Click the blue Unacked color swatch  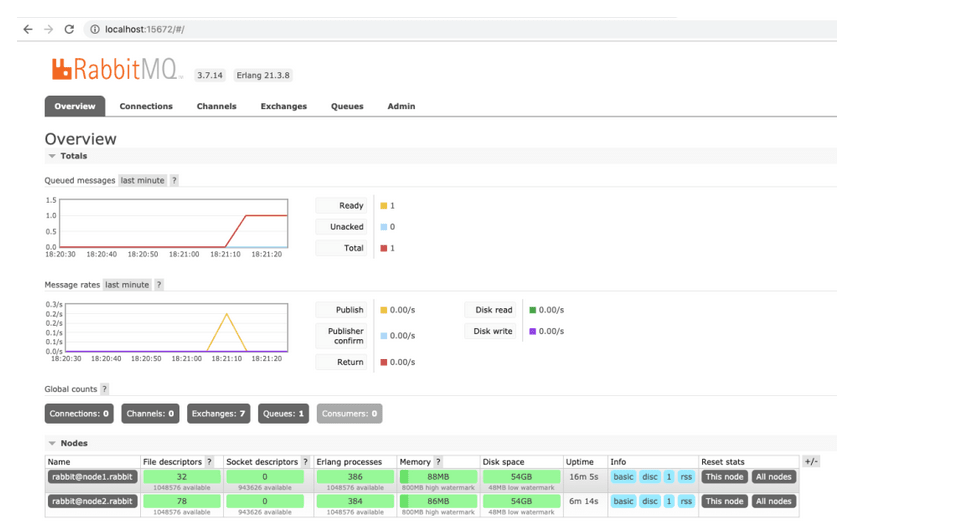pyautogui.click(x=384, y=227)
